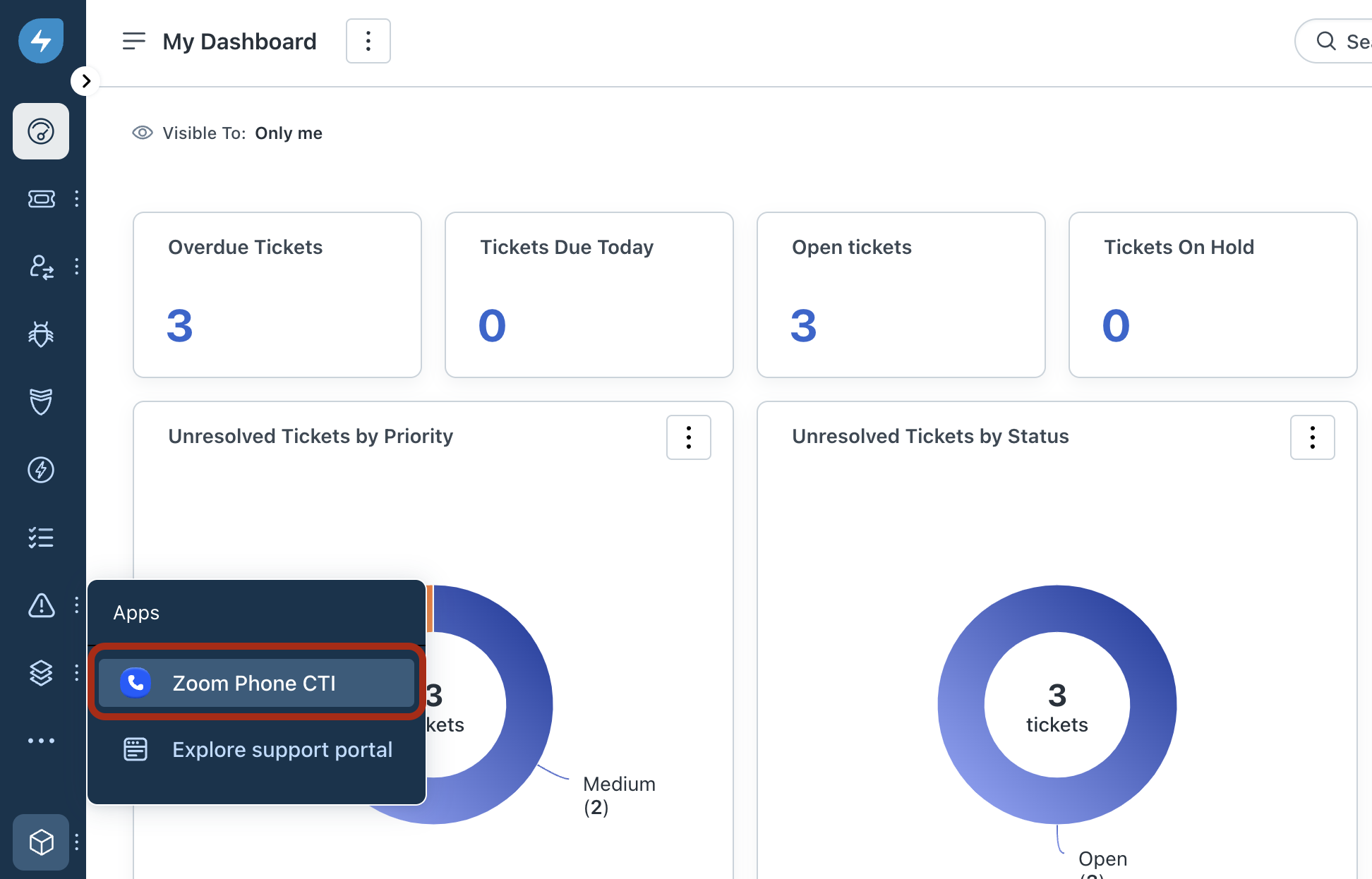Image resolution: width=1372 pixels, height=879 pixels.
Task: Open the Tickets icon in sidebar
Action: (x=41, y=199)
